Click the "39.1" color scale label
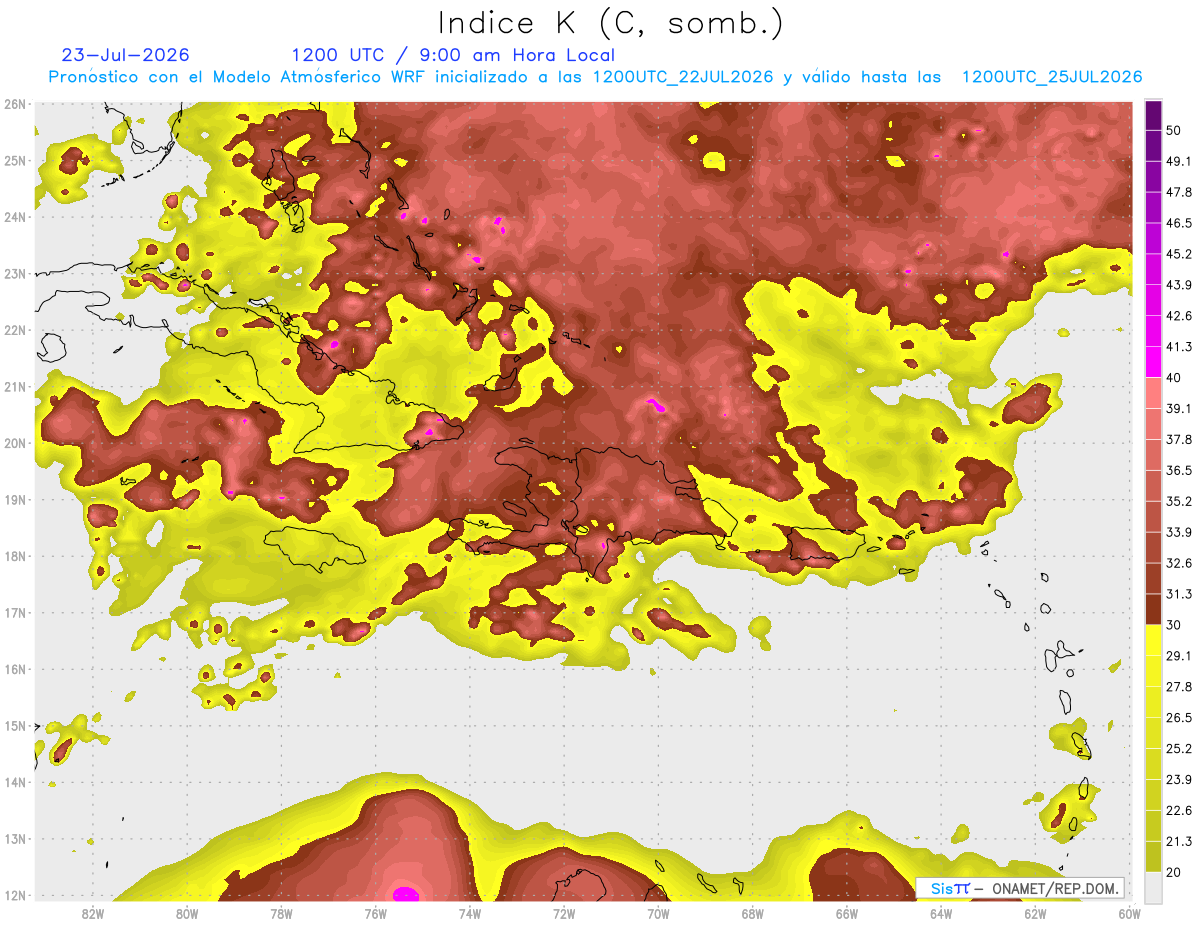Viewport: 1200px width, 927px height. click(x=1179, y=408)
